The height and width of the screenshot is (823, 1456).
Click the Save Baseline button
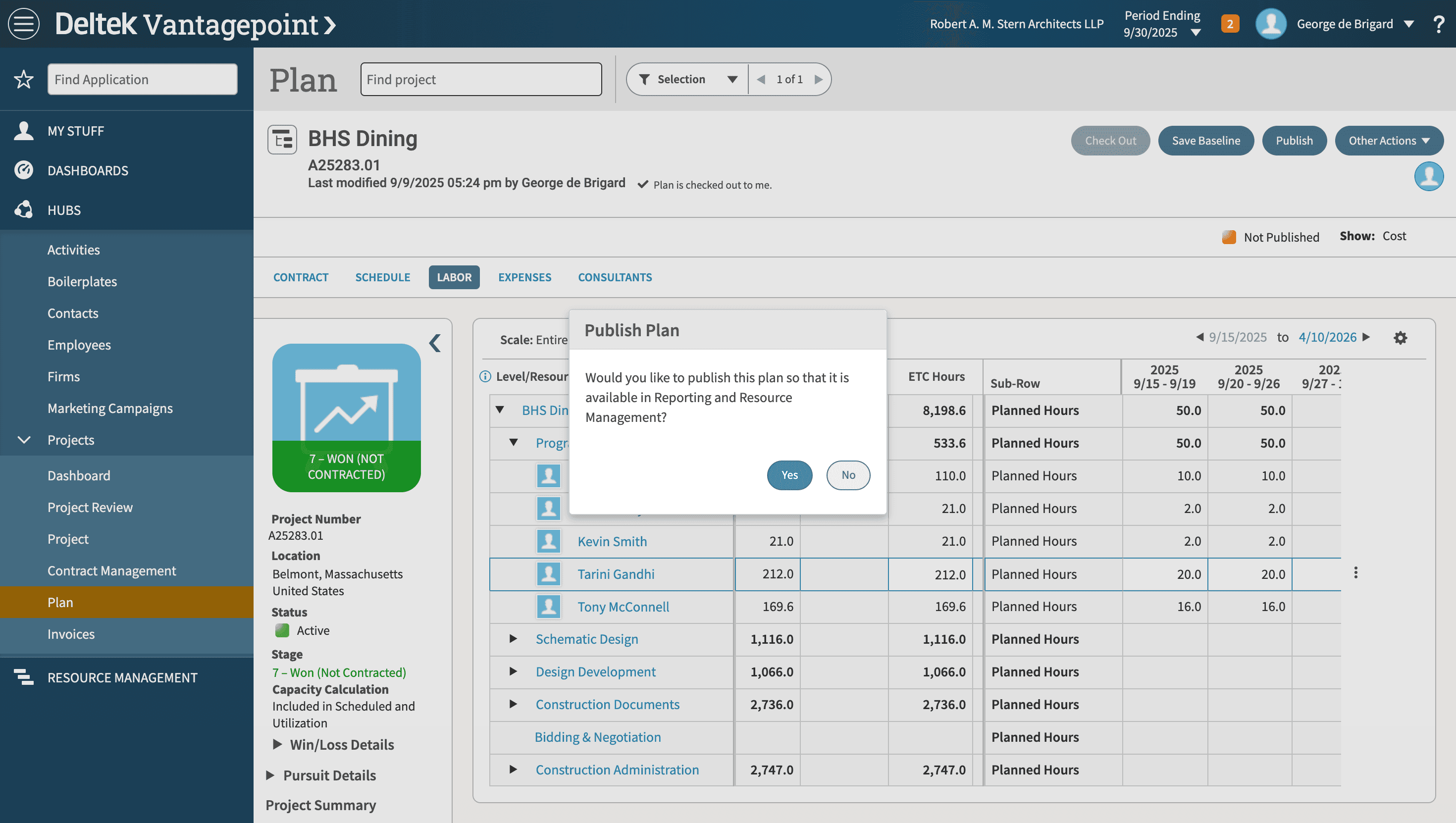[x=1205, y=140]
